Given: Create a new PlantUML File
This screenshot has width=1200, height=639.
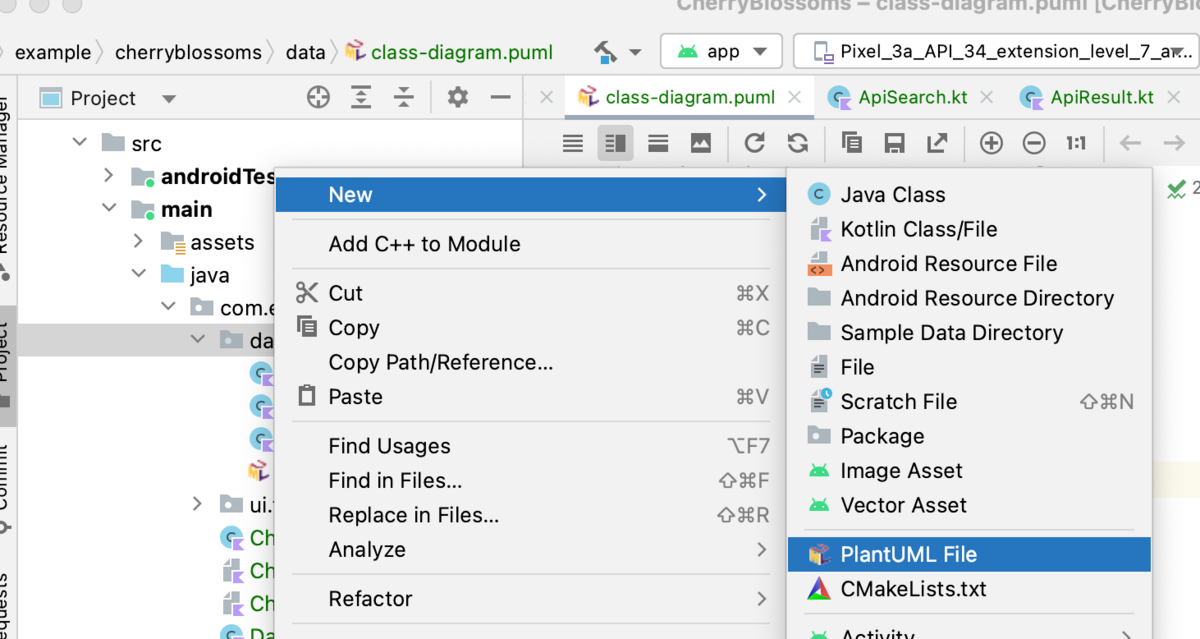Looking at the screenshot, I should [x=969, y=554].
